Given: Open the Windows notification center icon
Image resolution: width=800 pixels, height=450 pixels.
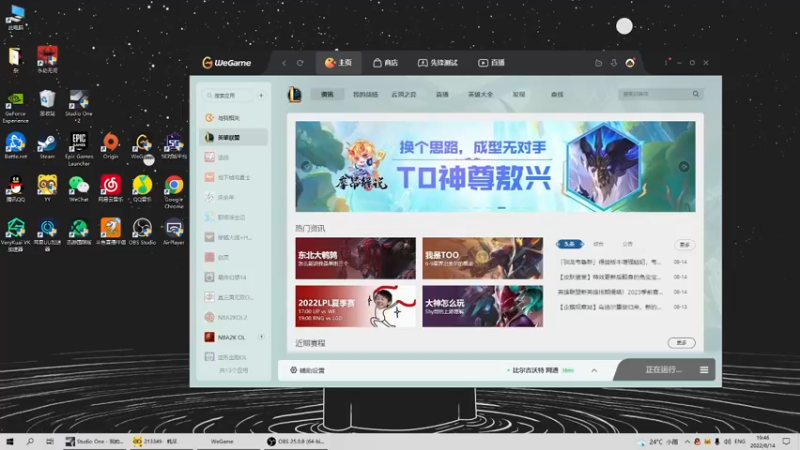Looking at the screenshot, I should 786,442.
